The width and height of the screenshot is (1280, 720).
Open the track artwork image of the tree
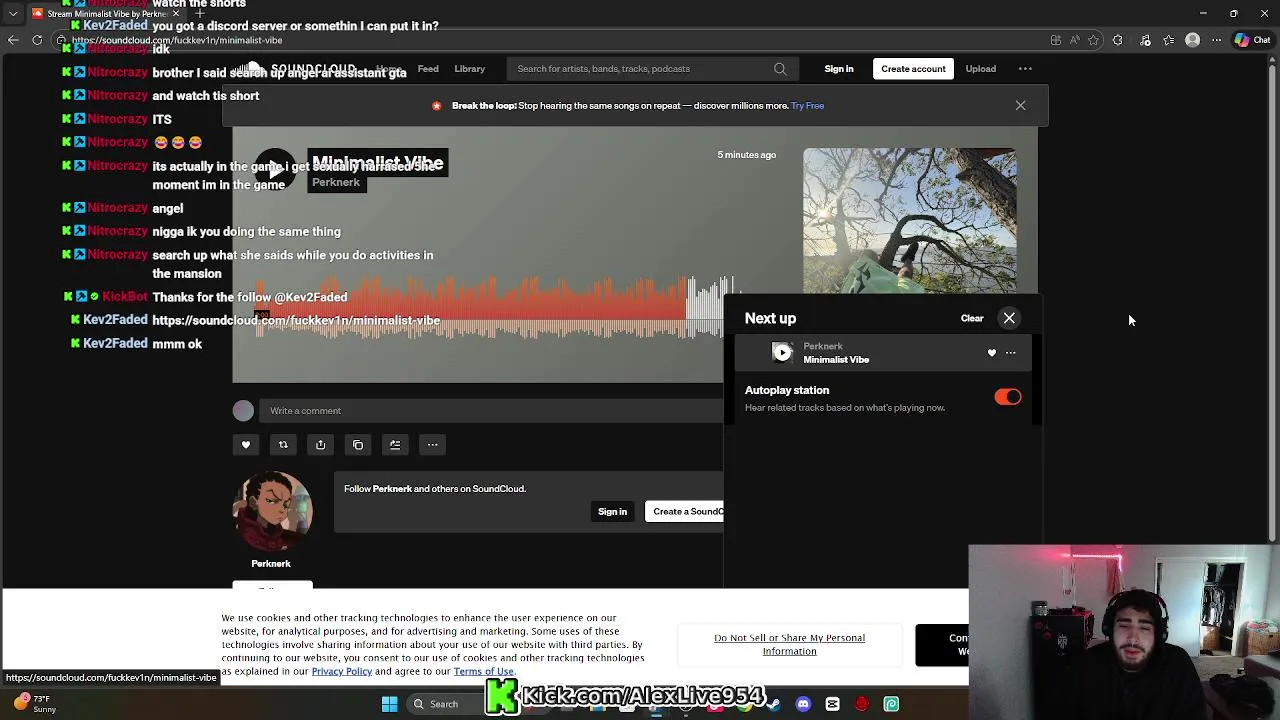click(909, 220)
